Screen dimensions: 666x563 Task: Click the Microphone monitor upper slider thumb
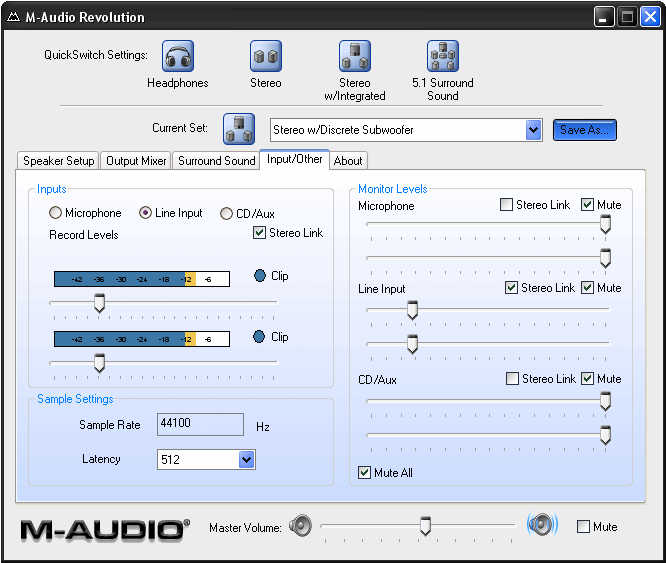(605, 225)
